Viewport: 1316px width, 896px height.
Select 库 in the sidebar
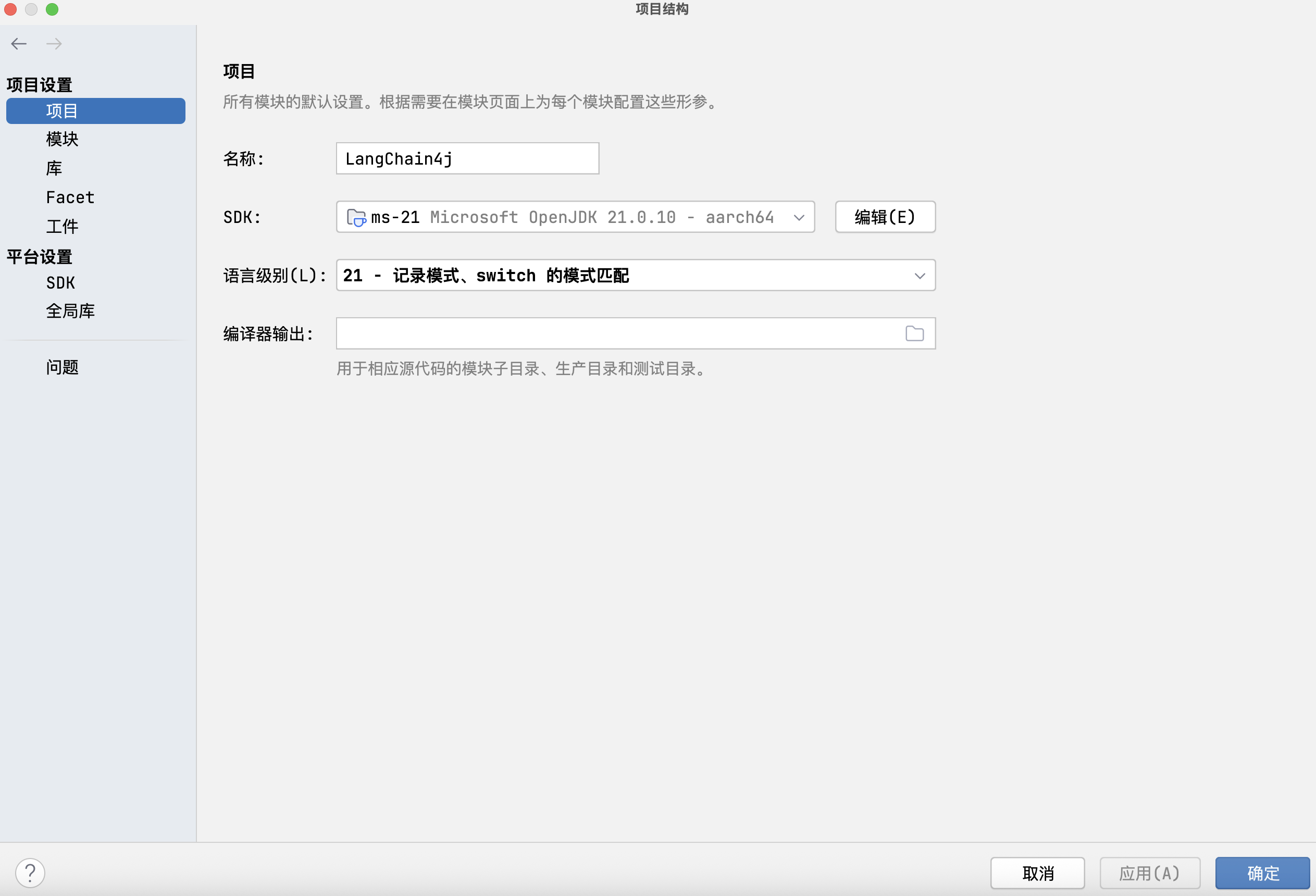[x=54, y=168]
